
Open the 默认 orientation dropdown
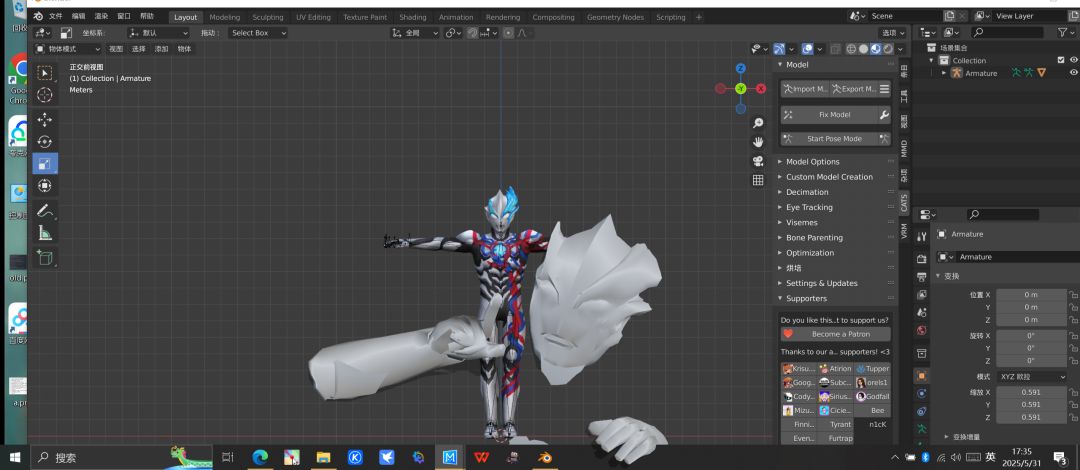(x=158, y=32)
